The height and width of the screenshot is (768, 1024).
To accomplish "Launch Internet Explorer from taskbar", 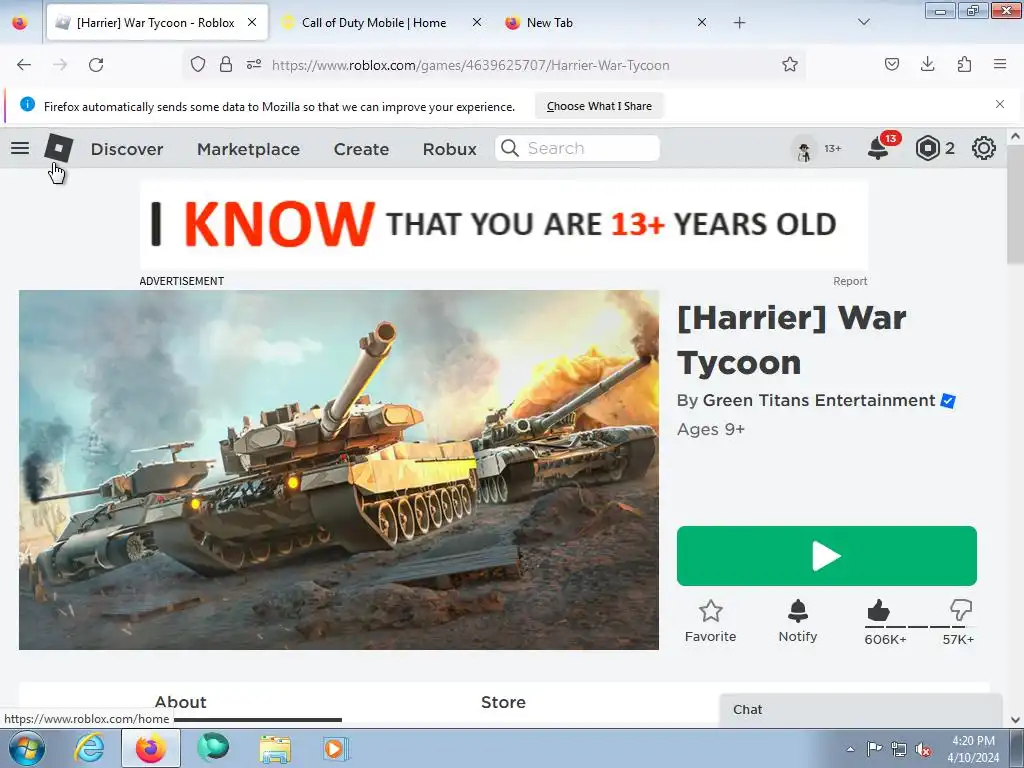I will point(89,748).
